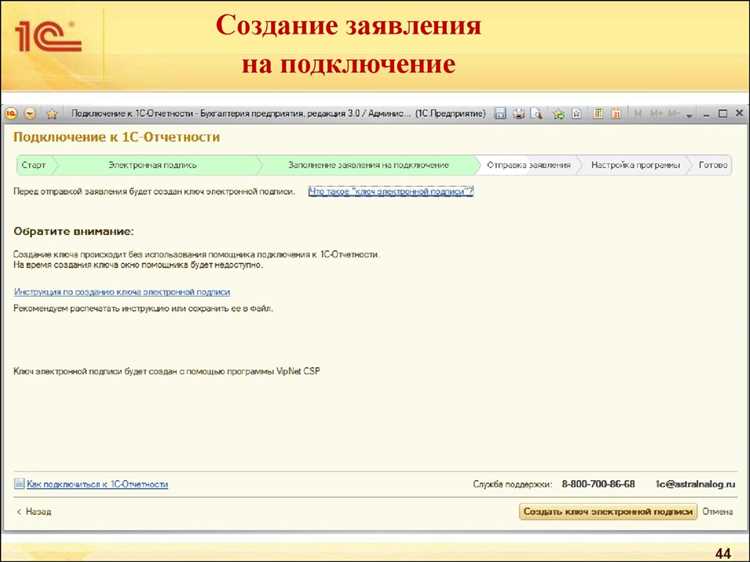Image resolution: width=750 pixels, height=562 pixels.
Task: Click the document icon beside Как подключиться
Action: click(x=19, y=484)
